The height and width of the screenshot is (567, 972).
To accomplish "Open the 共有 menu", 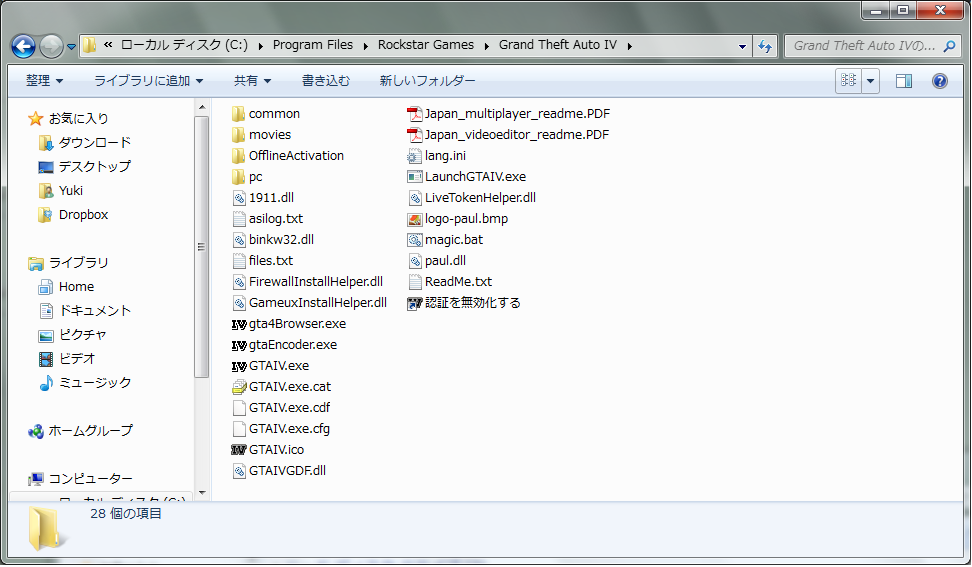I will coord(252,81).
